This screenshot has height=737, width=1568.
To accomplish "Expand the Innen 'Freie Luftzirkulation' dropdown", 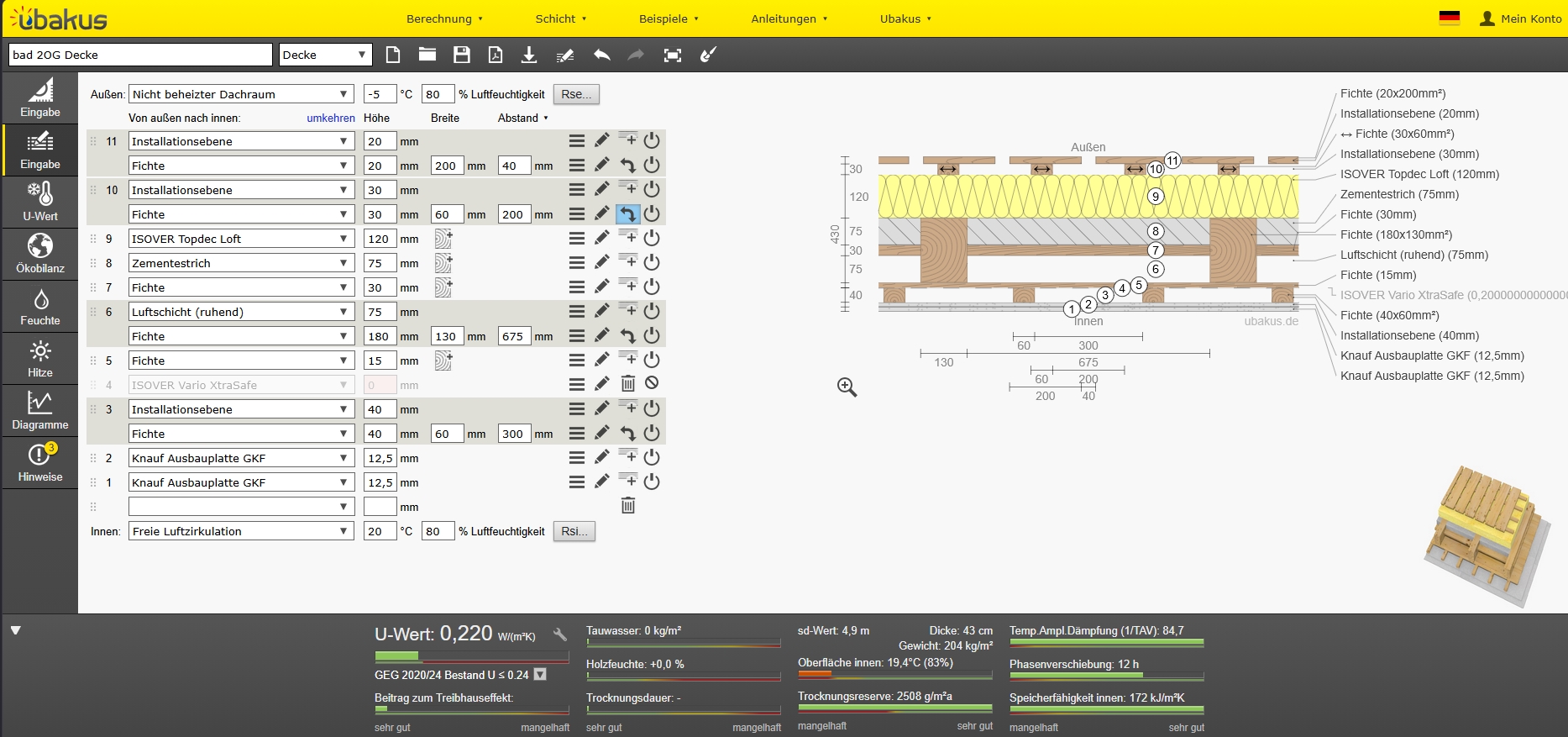I will [x=241, y=532].
